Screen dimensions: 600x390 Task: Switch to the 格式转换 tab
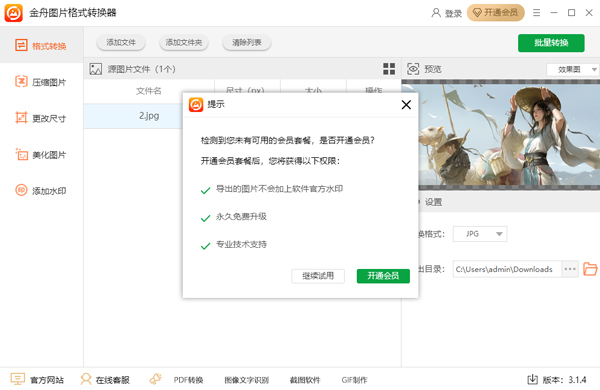[41, 46]
